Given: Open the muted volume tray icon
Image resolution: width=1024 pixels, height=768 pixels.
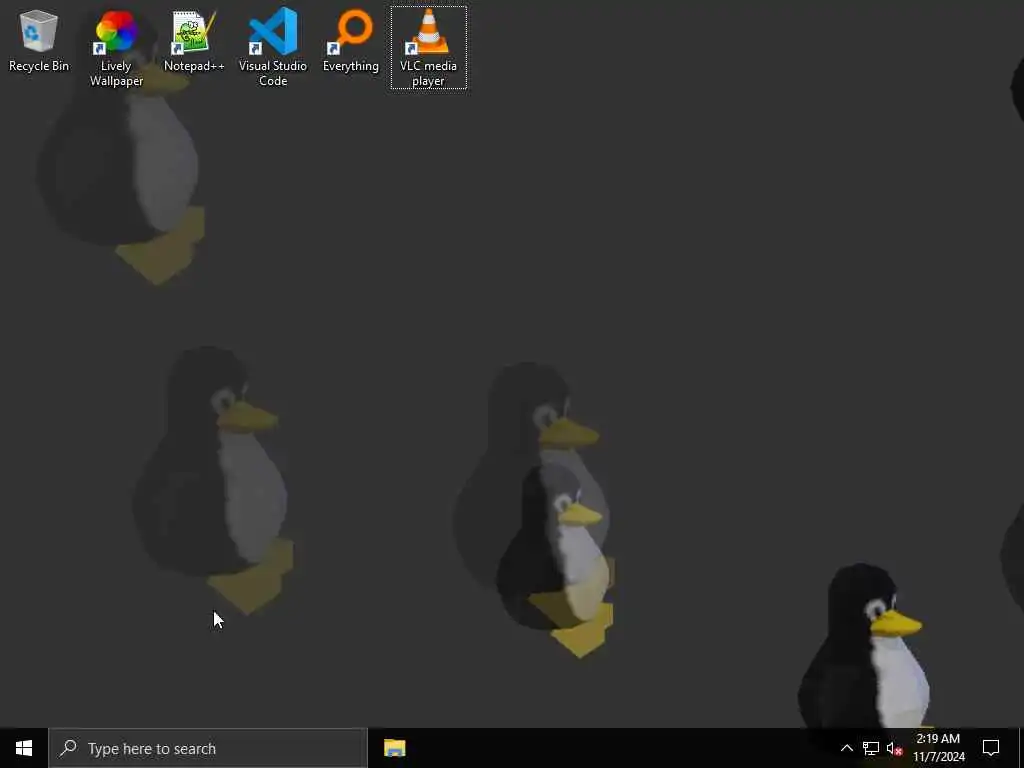Looking at the screenshot, I should click(894, 748).
